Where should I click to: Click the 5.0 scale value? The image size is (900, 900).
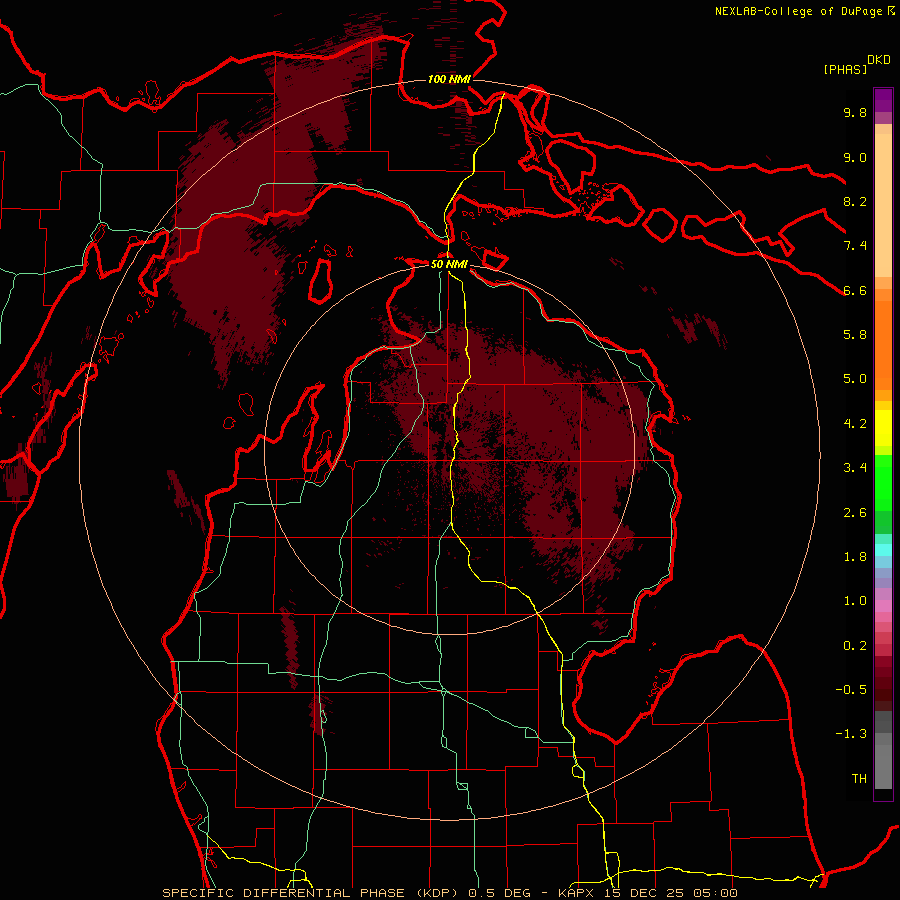pos(855,379)
